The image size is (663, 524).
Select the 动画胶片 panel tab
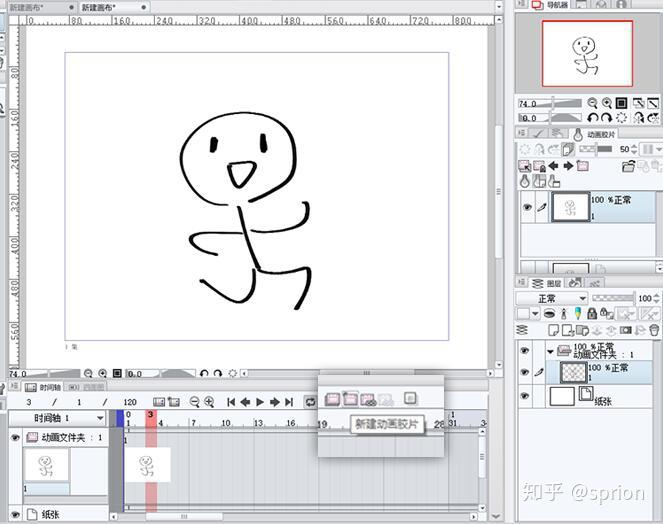[596, 134]
